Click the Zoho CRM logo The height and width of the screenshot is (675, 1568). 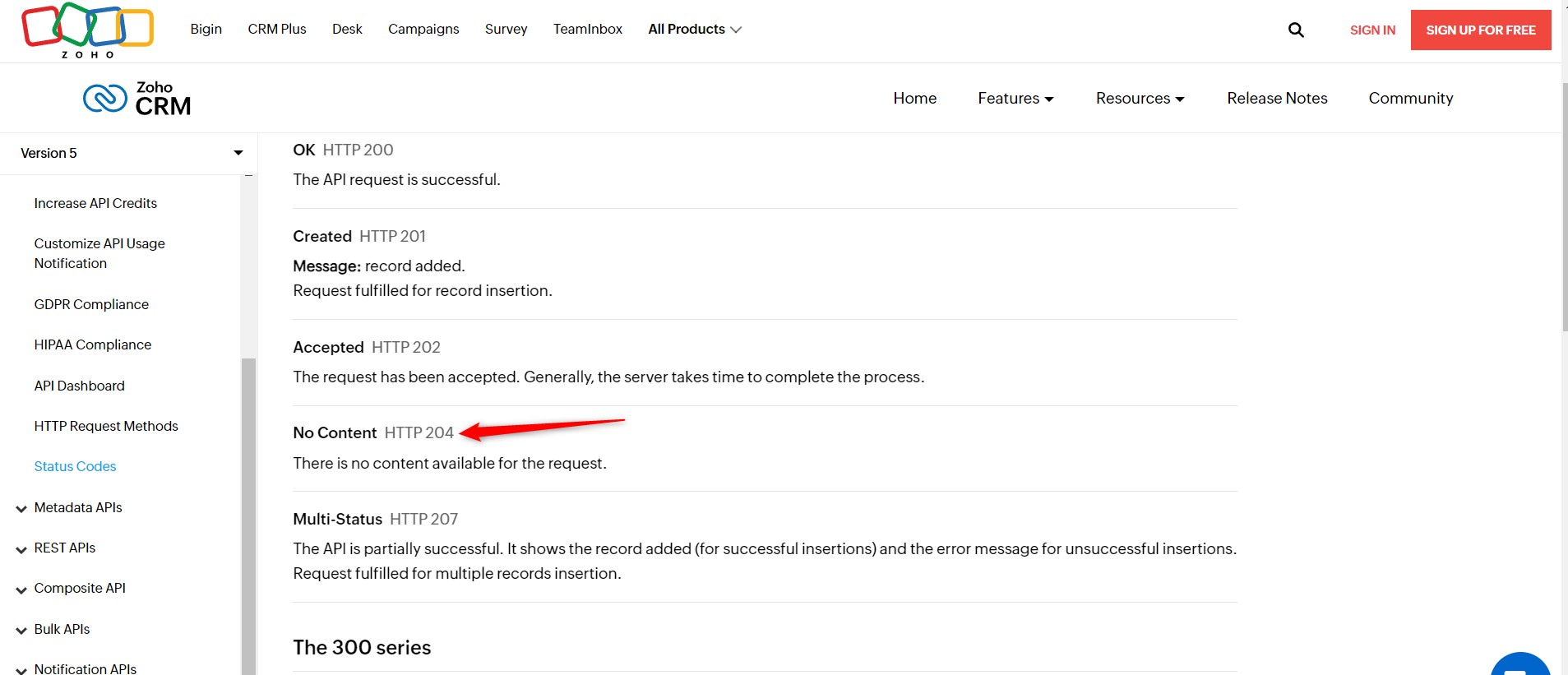coord(137,99)
